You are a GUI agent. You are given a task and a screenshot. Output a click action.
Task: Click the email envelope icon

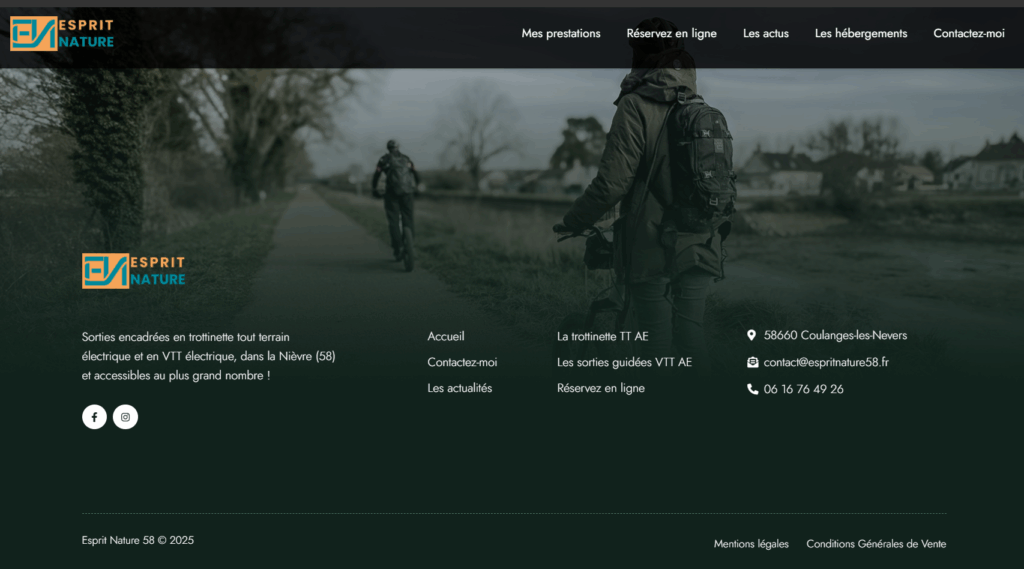pos(752,362)
